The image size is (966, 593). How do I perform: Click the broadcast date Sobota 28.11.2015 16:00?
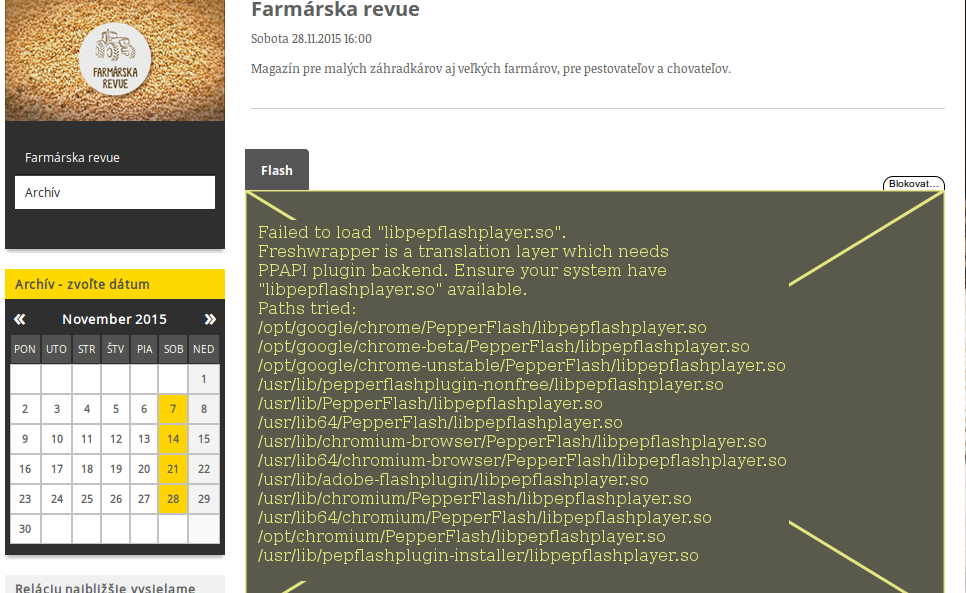pos(311,38)
